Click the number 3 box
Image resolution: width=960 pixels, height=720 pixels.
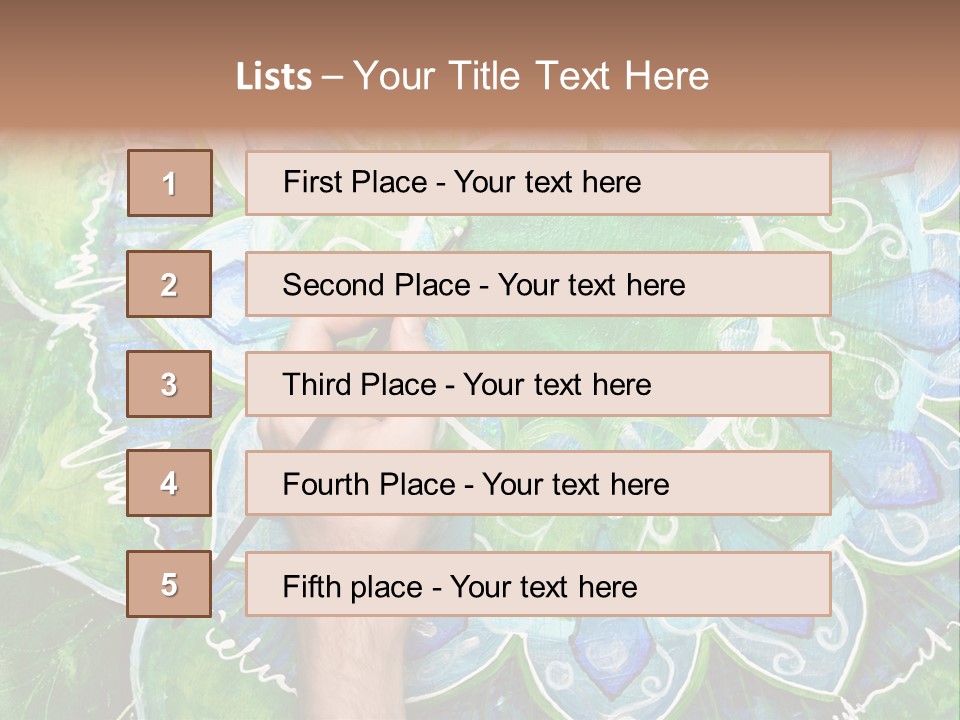(169, 384)
